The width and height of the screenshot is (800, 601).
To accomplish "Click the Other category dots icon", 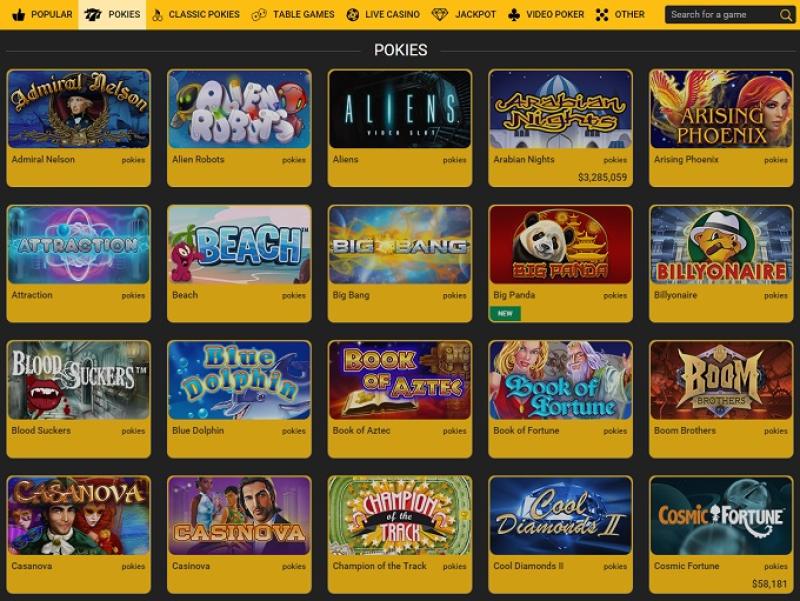I will click(x=602, y=15).
